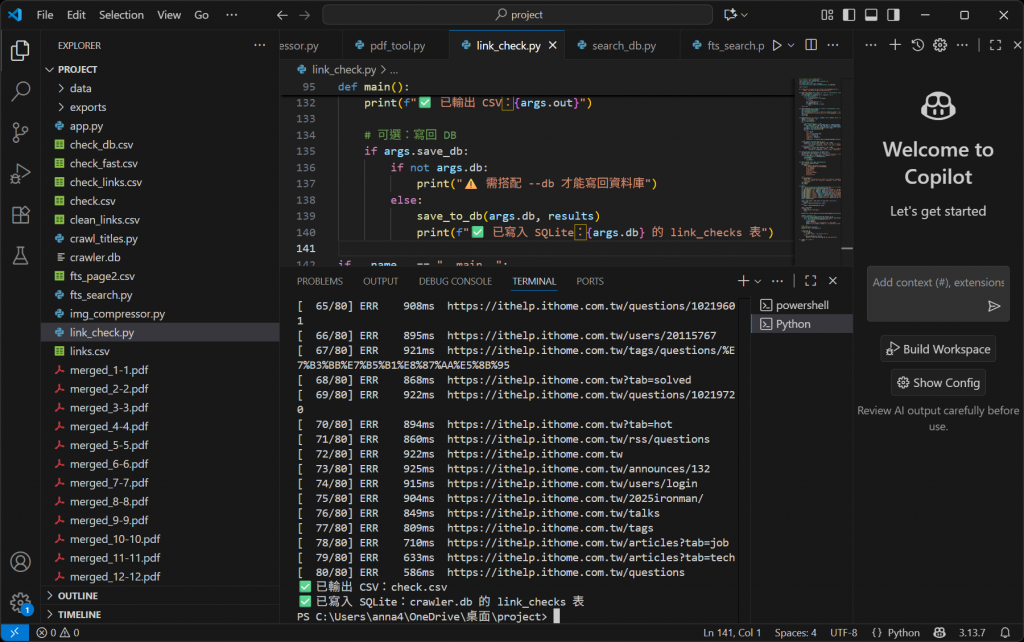The width and height of the screenshot is (1024, 642).
Task: Expand the data folder in Explorer
Action: [x=80, y=88]
